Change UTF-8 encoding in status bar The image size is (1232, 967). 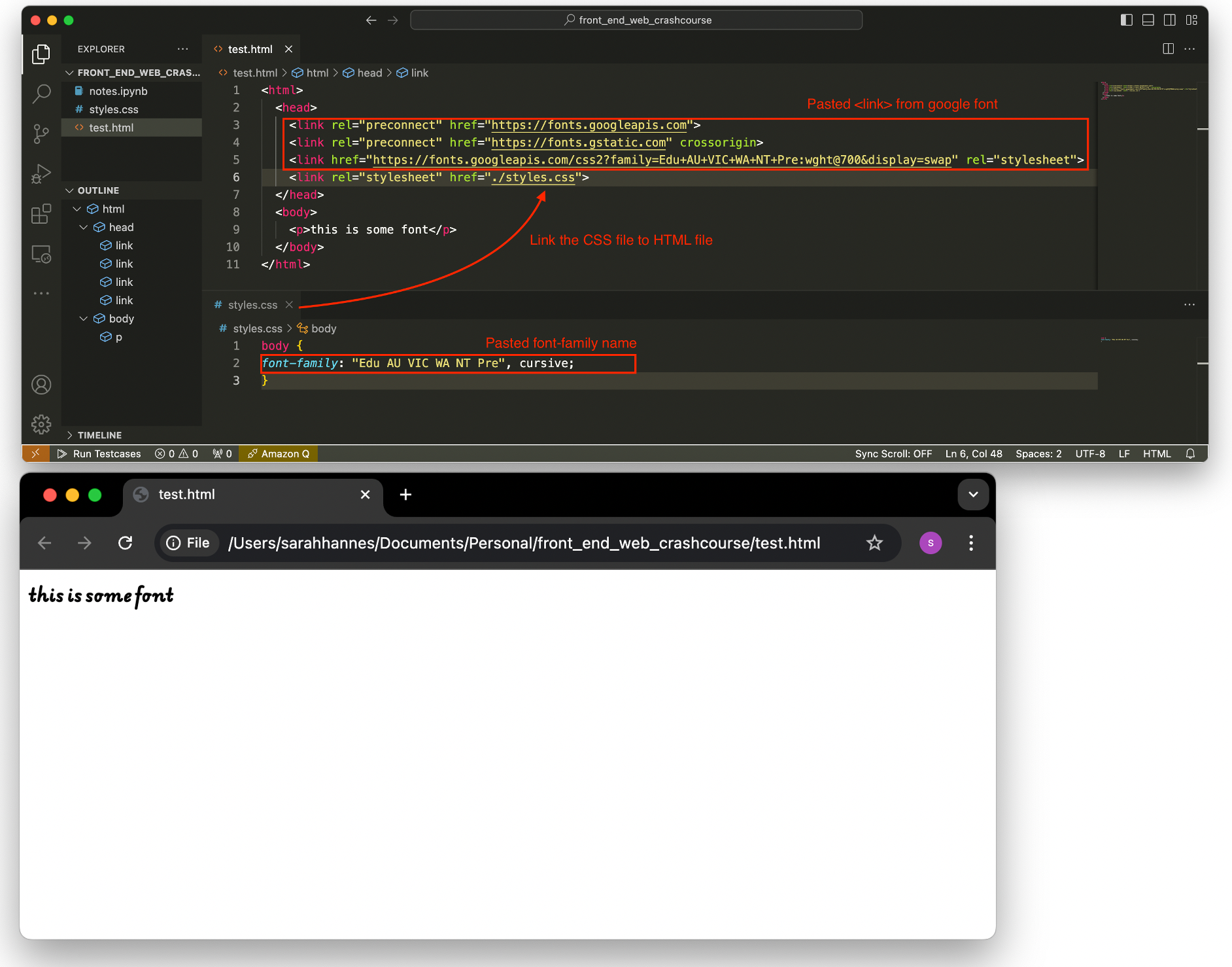click(x=1090, y=453)
